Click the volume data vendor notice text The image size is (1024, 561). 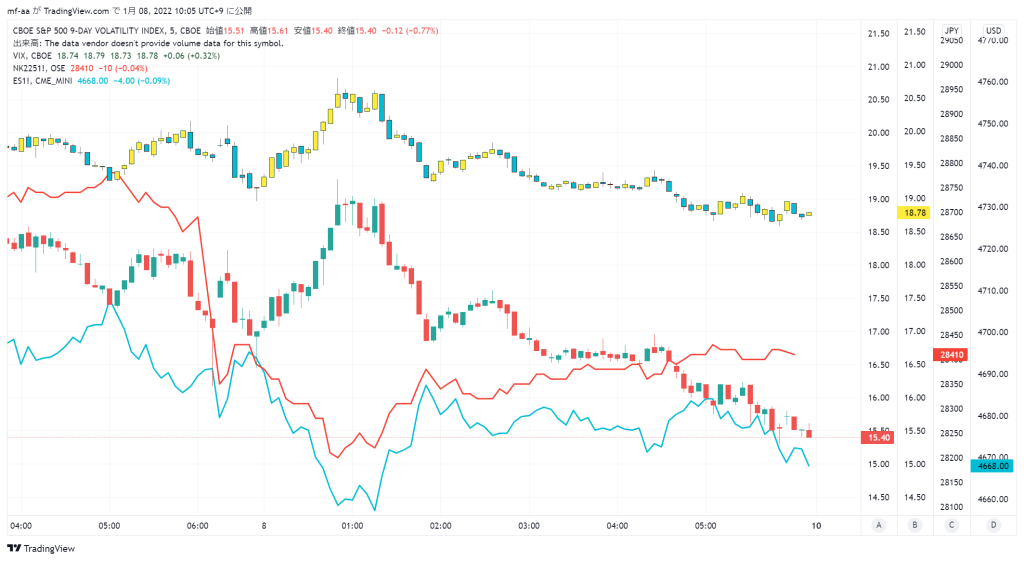click(148, 43)
